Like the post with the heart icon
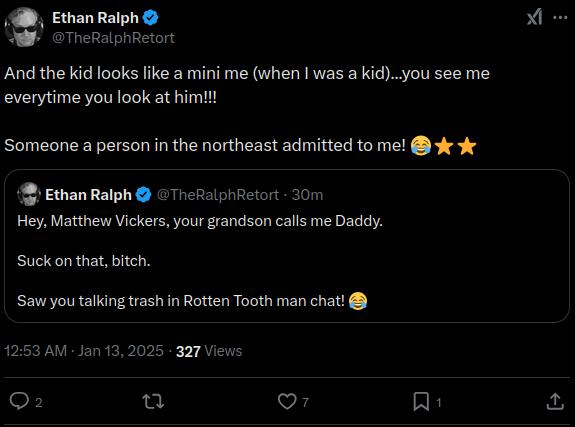 pyautogui.click(x=287, y=401)
